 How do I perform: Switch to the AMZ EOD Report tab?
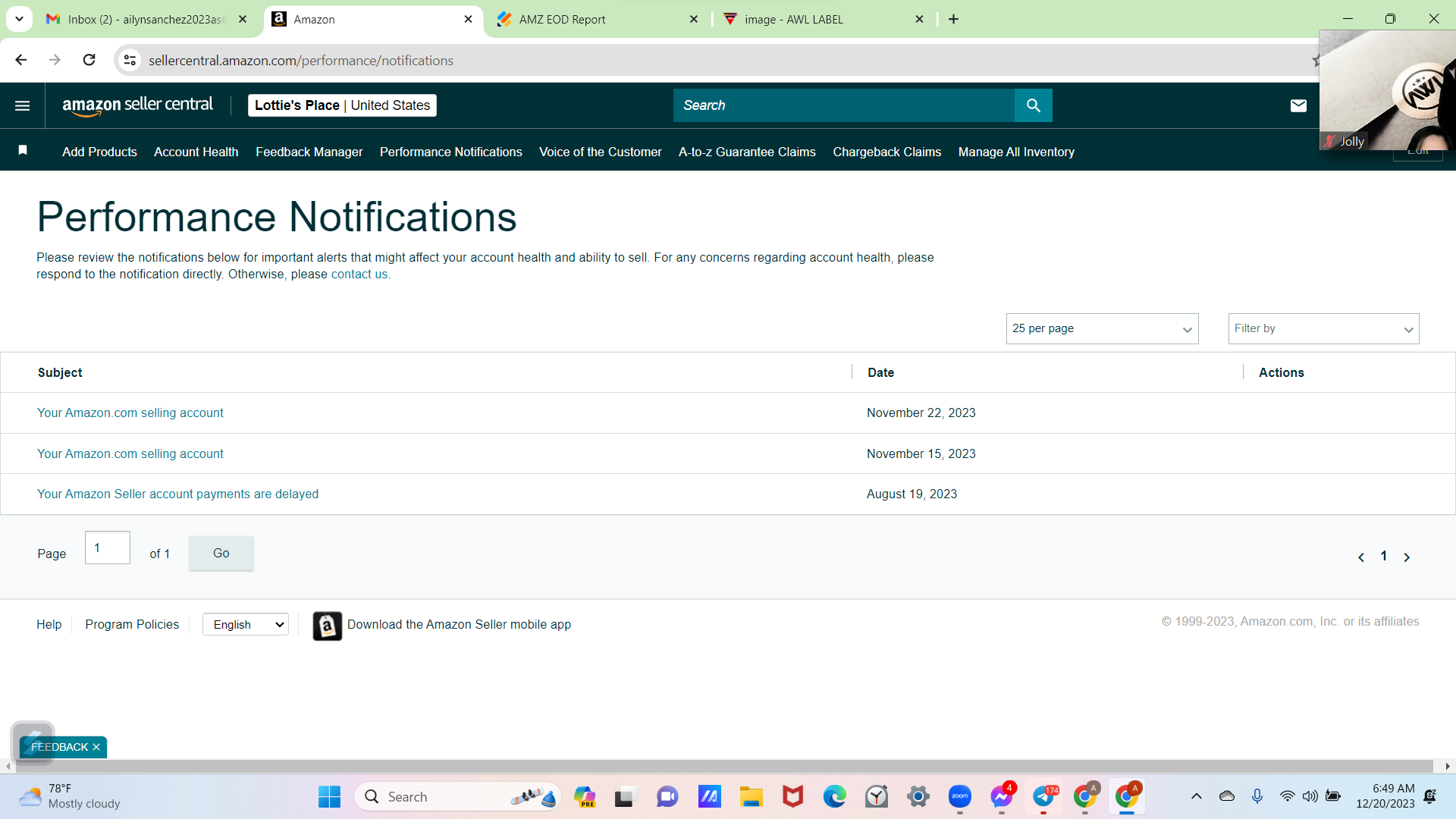pyautogui.click(x=598, y=19)
